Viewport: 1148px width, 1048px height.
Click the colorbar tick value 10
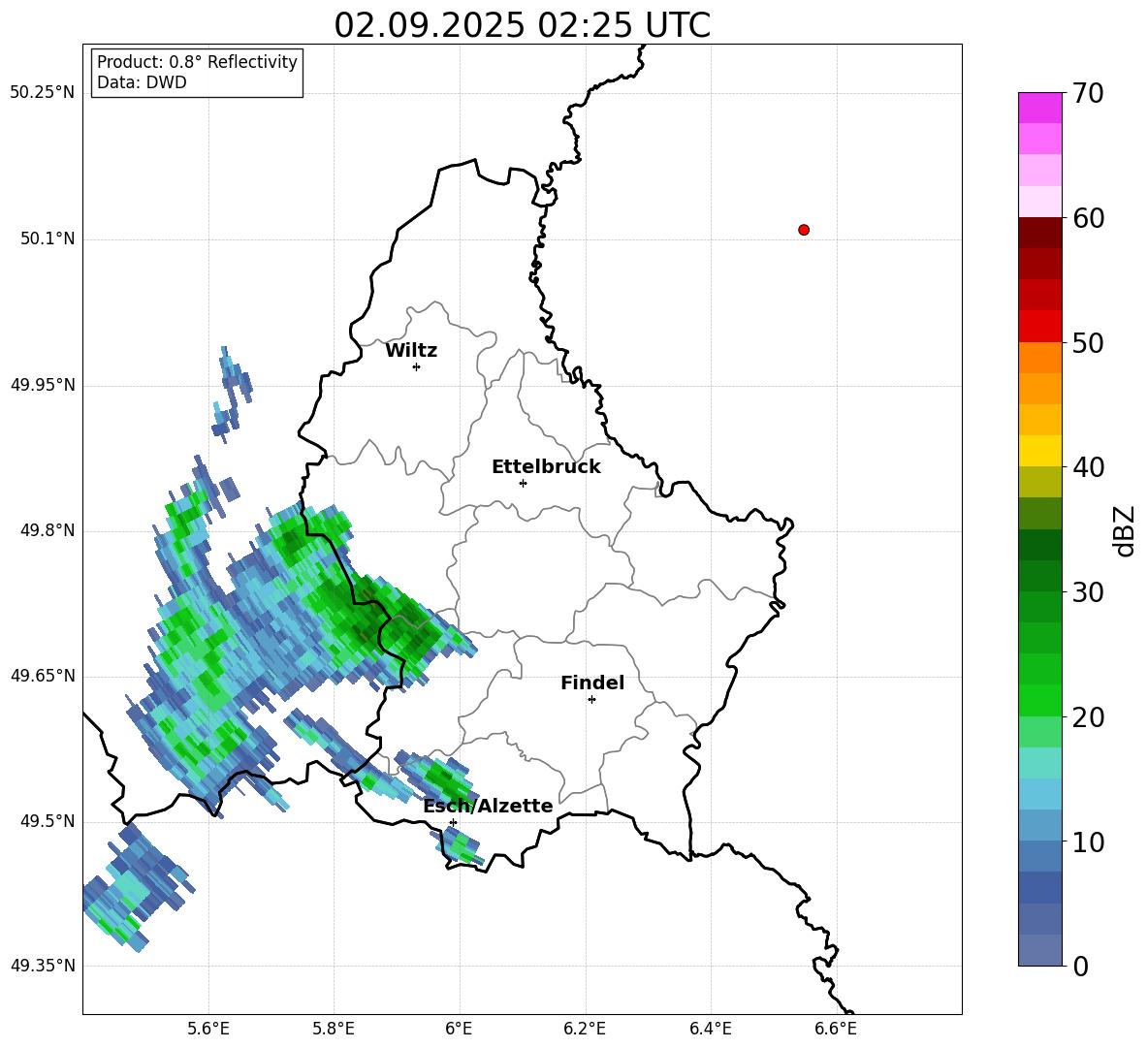(1088, 842)
